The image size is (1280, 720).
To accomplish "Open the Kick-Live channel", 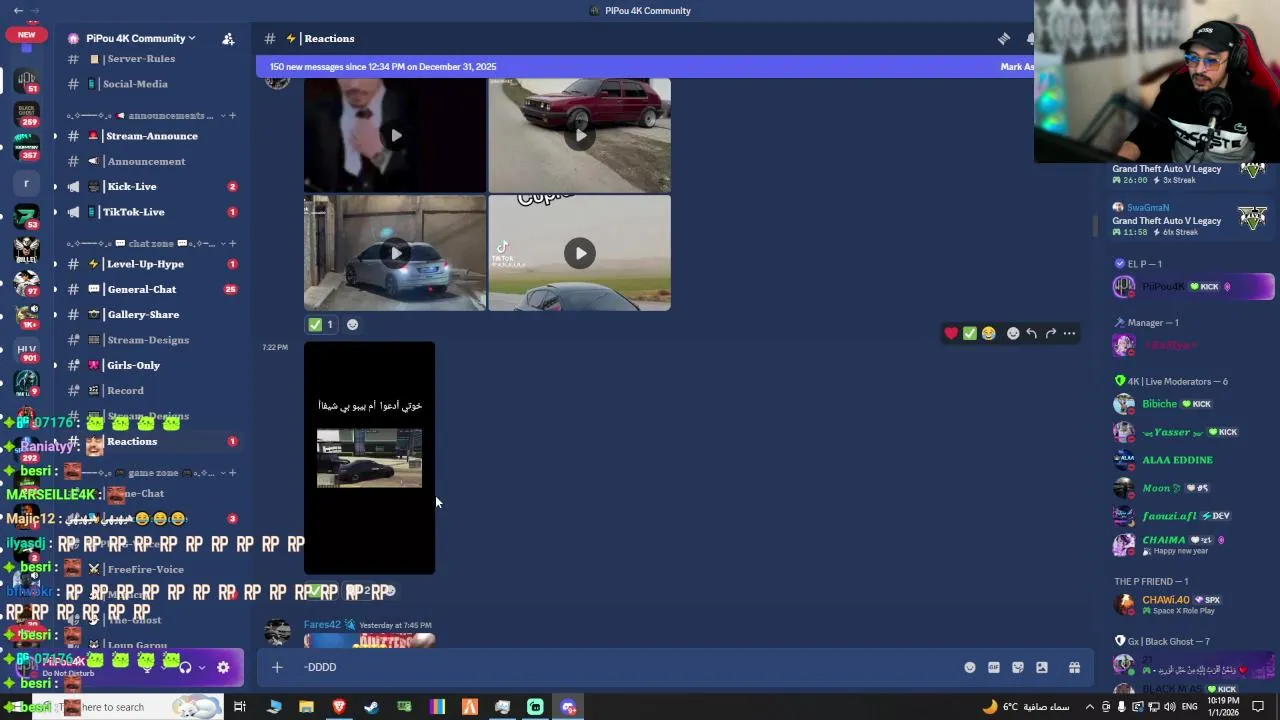I will [x=150, y=187].
